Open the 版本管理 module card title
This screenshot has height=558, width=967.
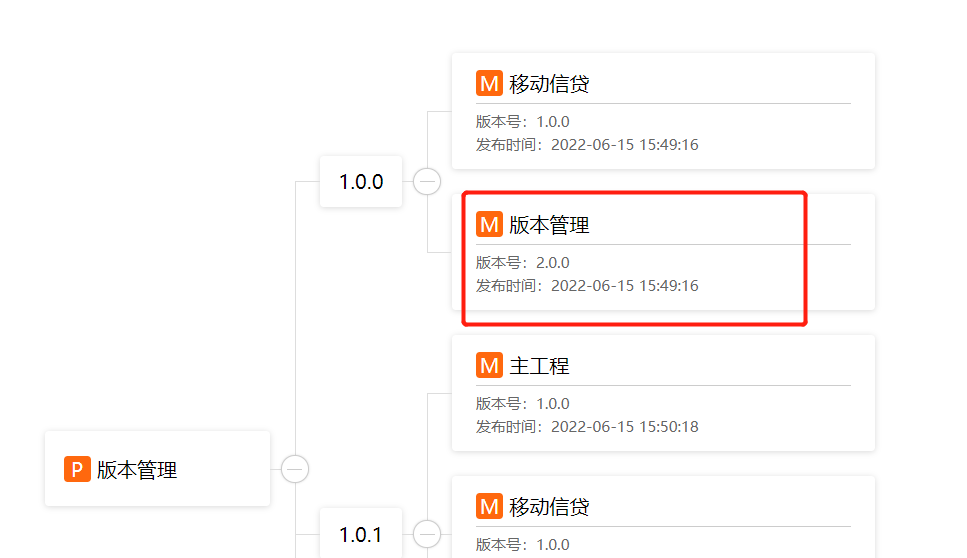click(549, 225)
